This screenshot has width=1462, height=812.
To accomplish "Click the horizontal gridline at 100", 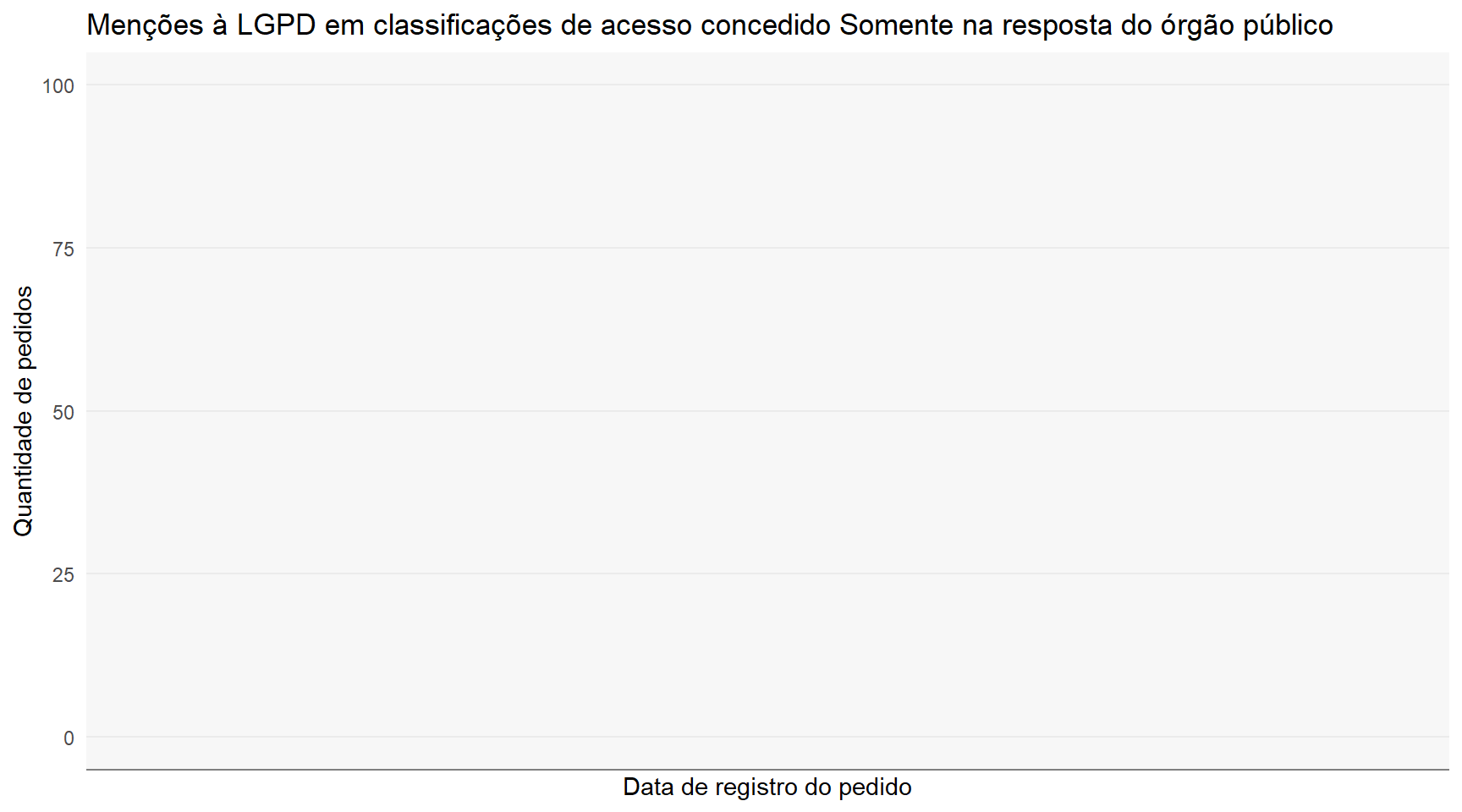I will (767, 85).
